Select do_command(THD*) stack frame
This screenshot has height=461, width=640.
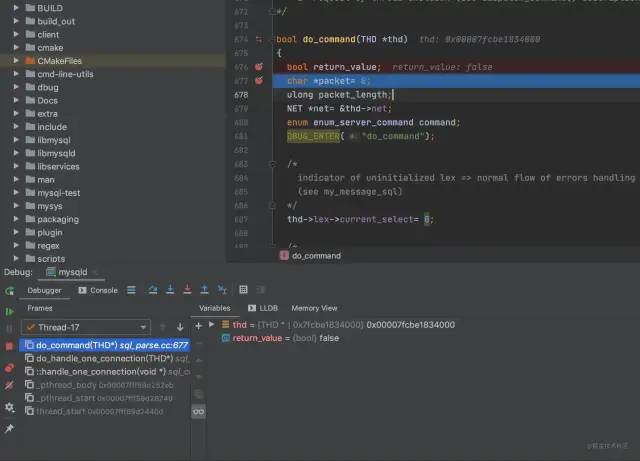pos(105,345)
